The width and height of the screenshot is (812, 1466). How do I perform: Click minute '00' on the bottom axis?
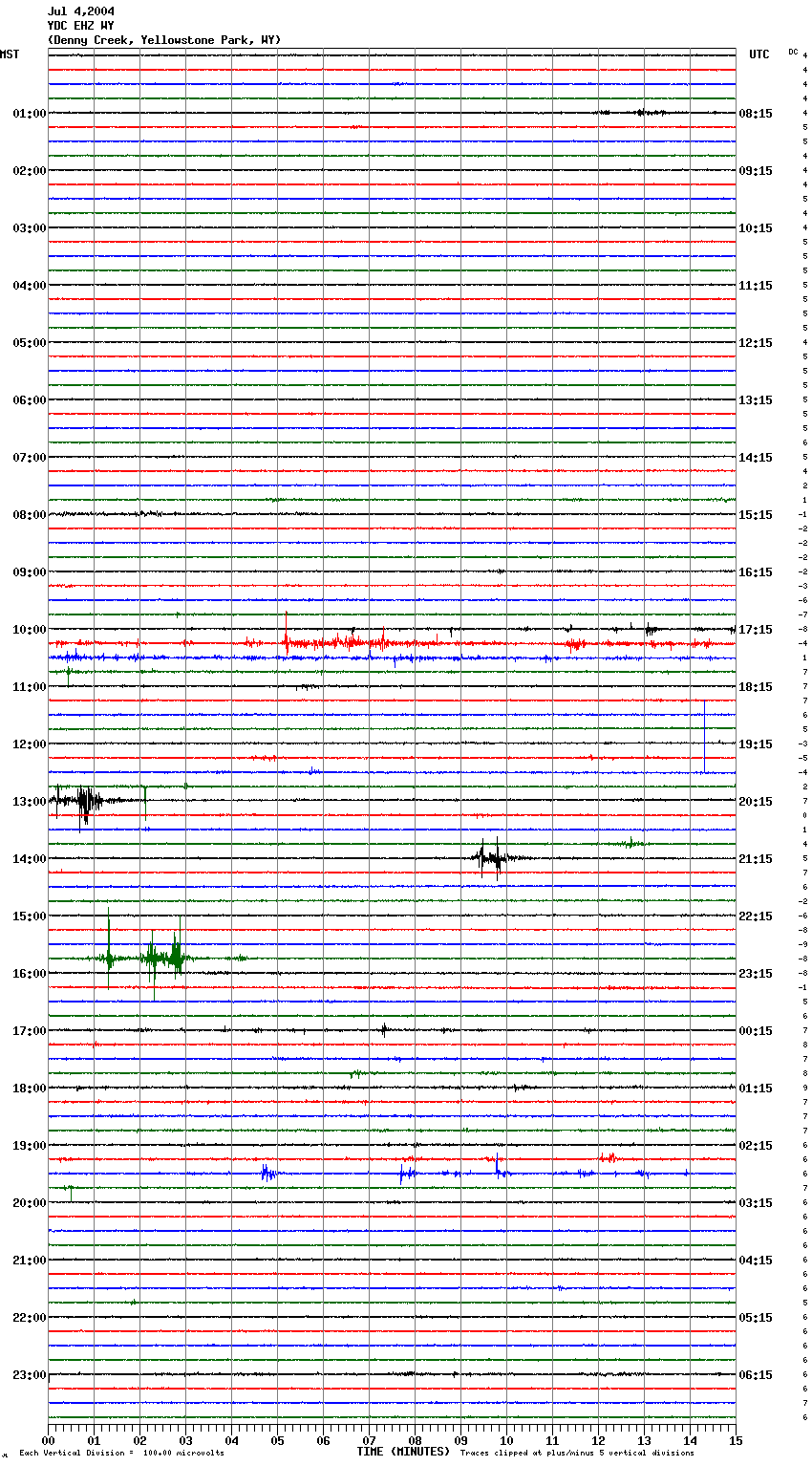(48, 1440)
